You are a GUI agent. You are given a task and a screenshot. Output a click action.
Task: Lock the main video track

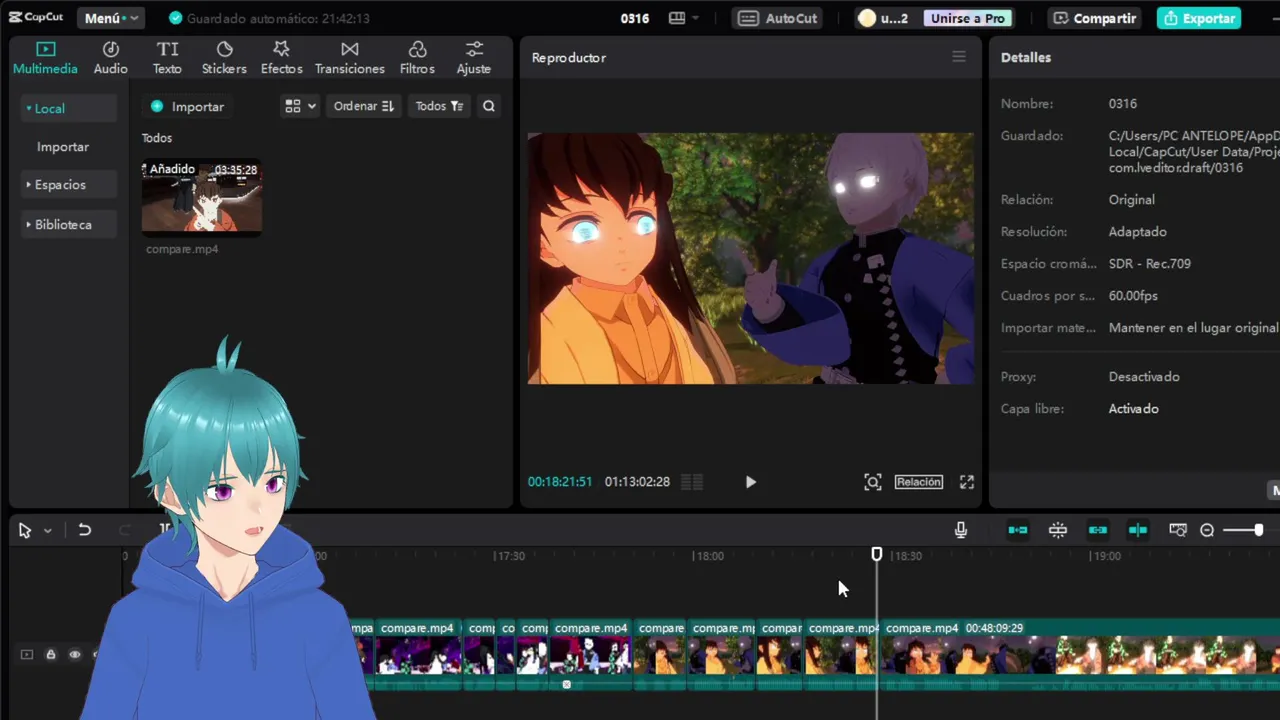51,655
